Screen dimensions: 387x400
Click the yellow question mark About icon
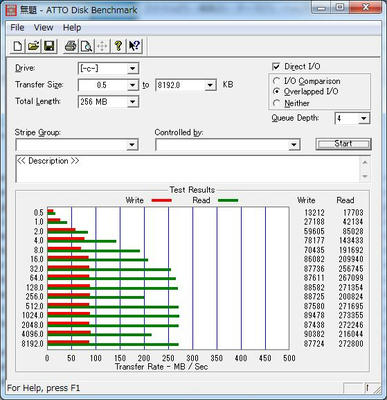pyautogui.click(x=118, y=46)
